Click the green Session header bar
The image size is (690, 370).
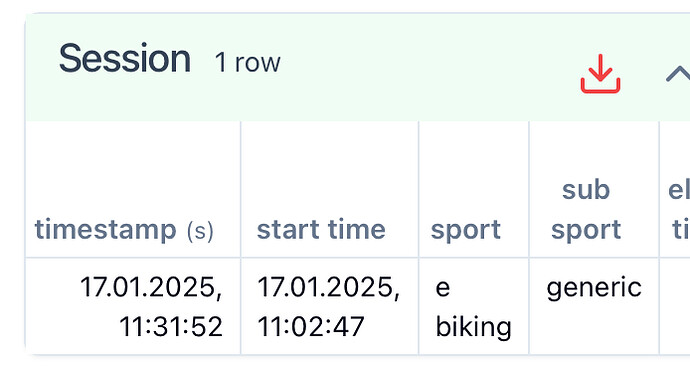357,67
